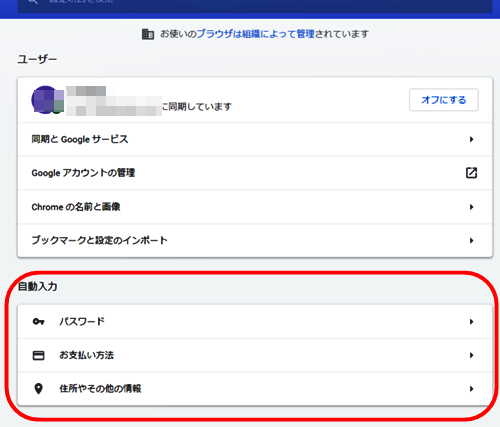Open the お支払い方法 settings
This screenshot has height=427, width=500.
tap(255, 355)
